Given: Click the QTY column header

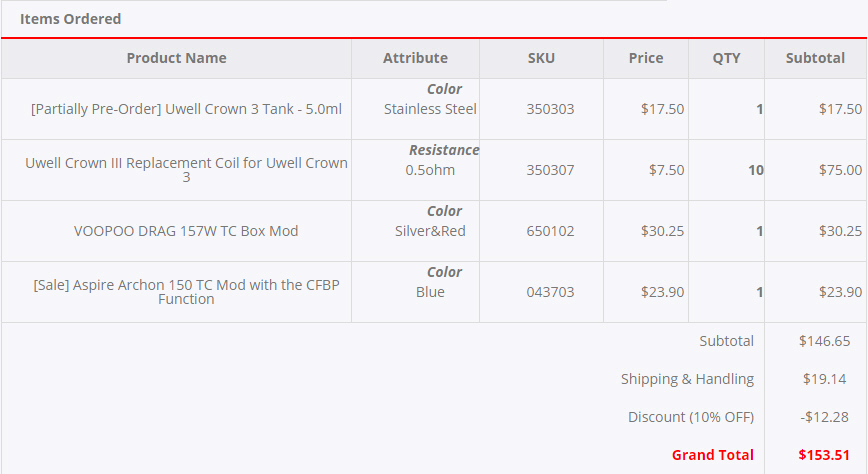Looking at the screenshot, I should 726,58.
